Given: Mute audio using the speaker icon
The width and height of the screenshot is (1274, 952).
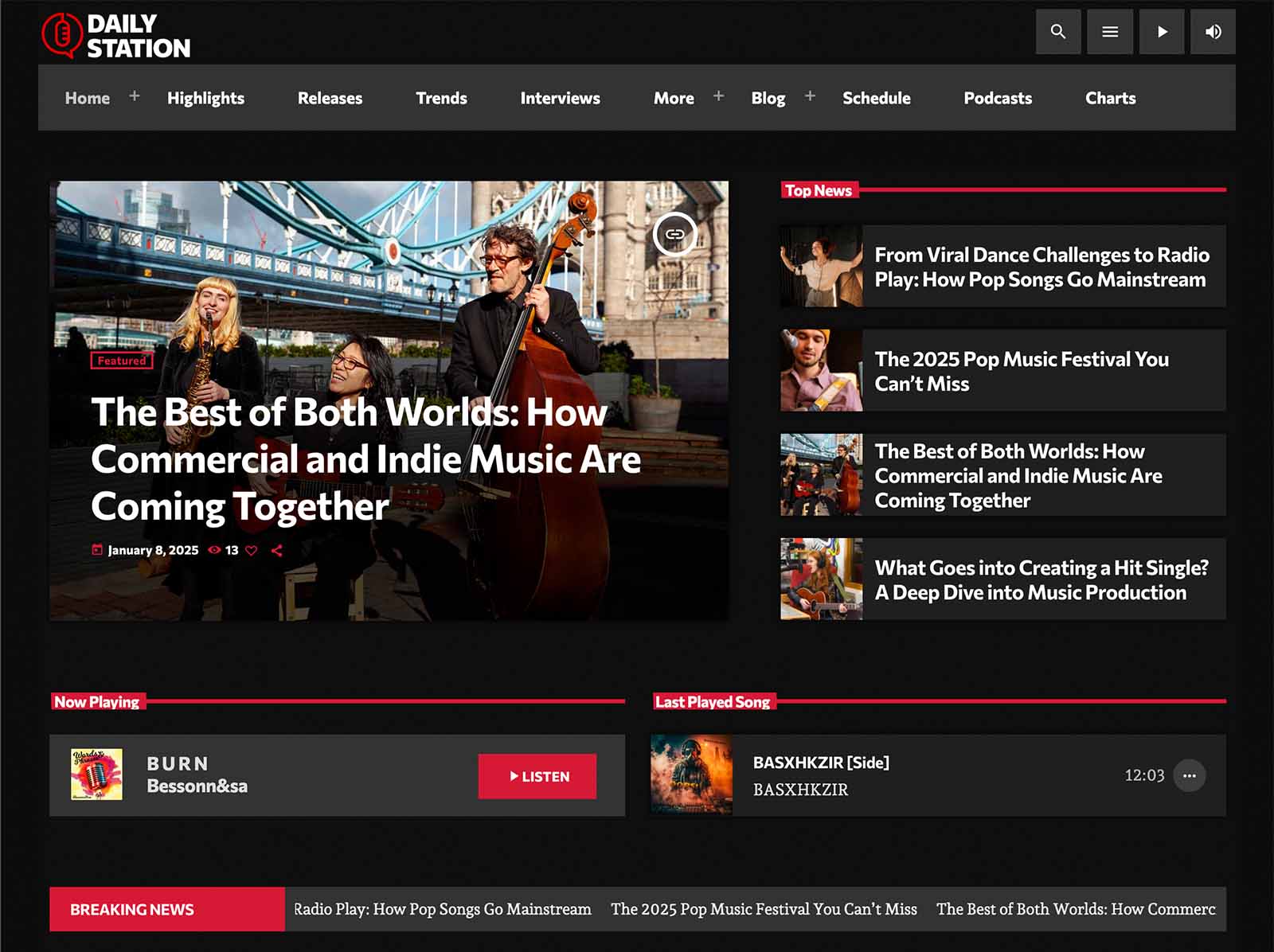Looking at the screenshot, I should (x=1213, y=32).
